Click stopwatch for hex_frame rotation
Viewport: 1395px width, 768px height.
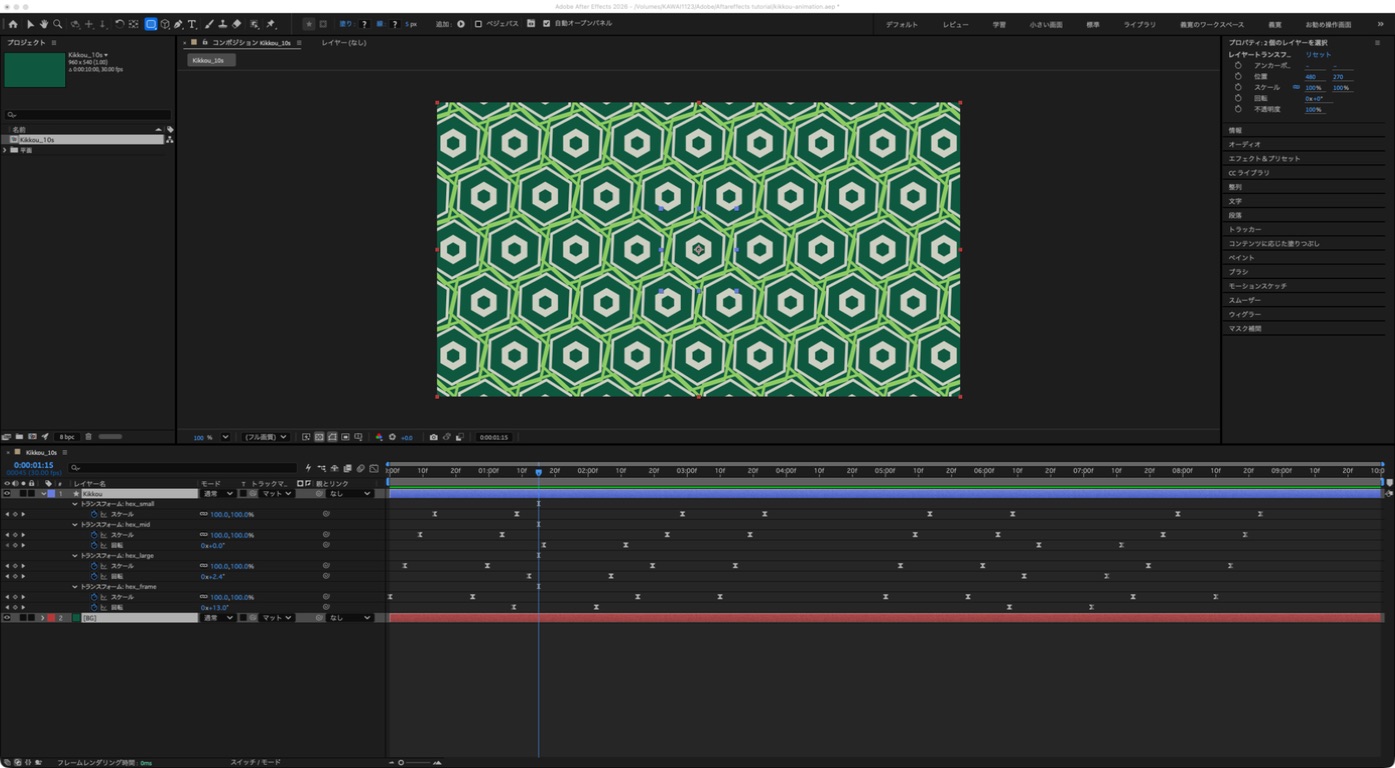94,607
